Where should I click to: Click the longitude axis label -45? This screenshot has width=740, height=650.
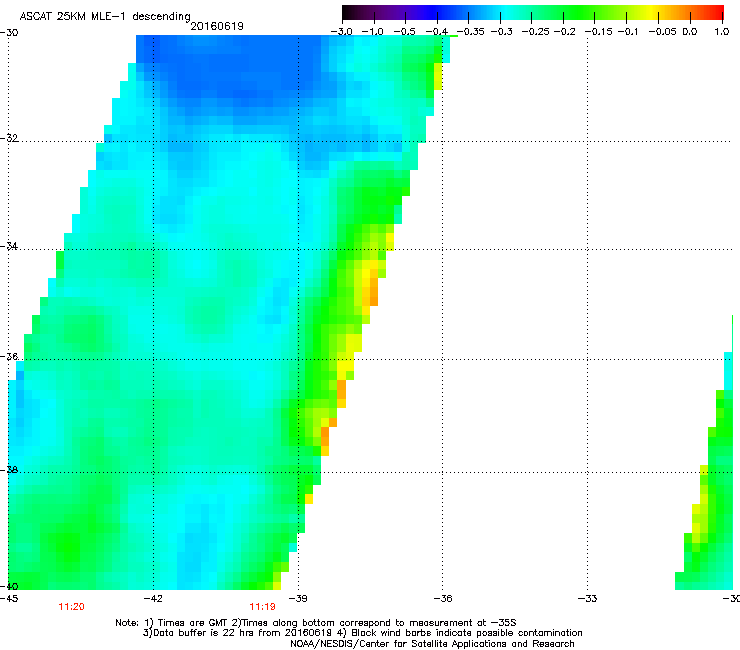[9, 599]
